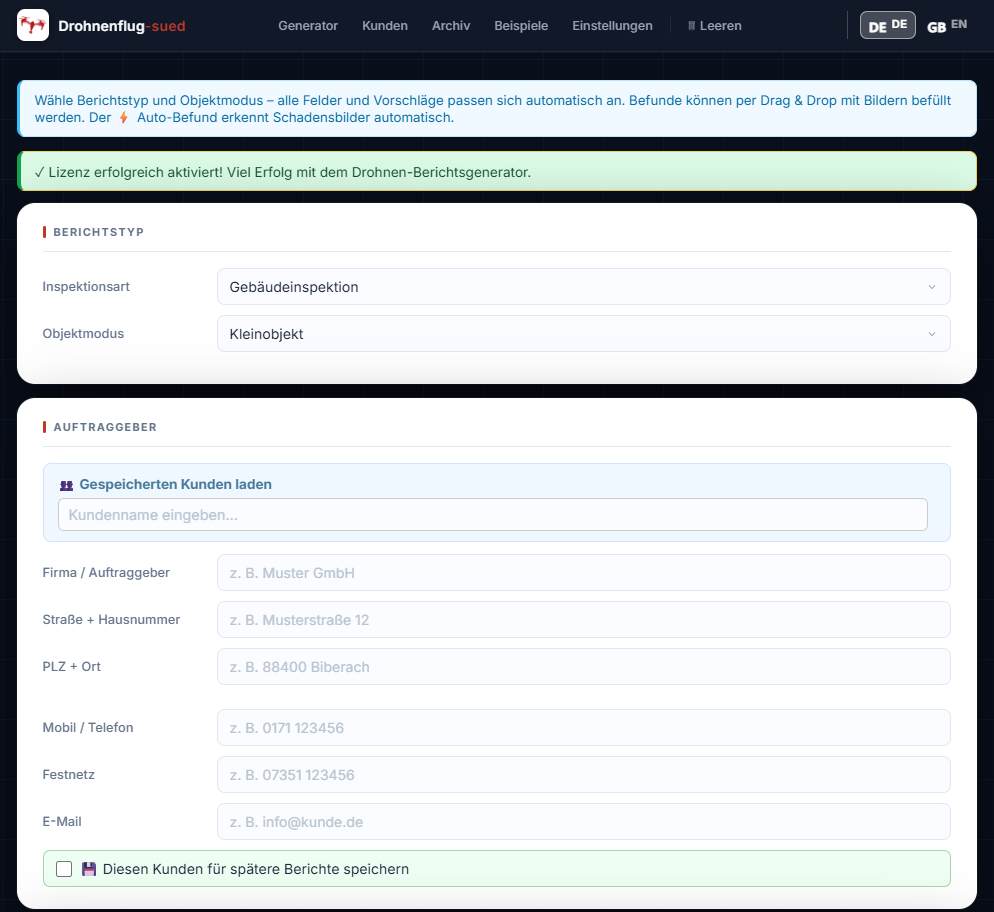Click into the E-Mail input field
The height and width of the screenshot is (912, 994).
[x=583, y=822]
